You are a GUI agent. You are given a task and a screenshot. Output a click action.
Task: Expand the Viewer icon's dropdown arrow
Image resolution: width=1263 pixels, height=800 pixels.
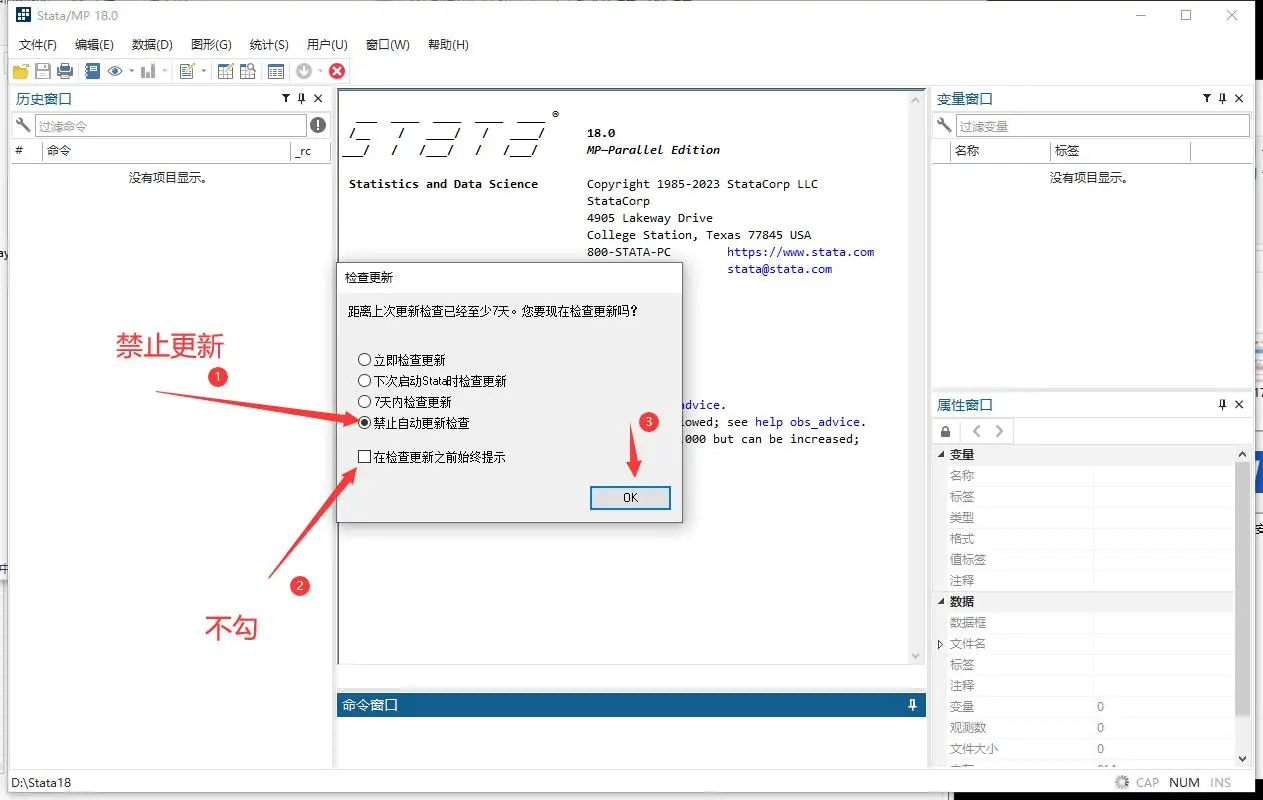point(130,70)
